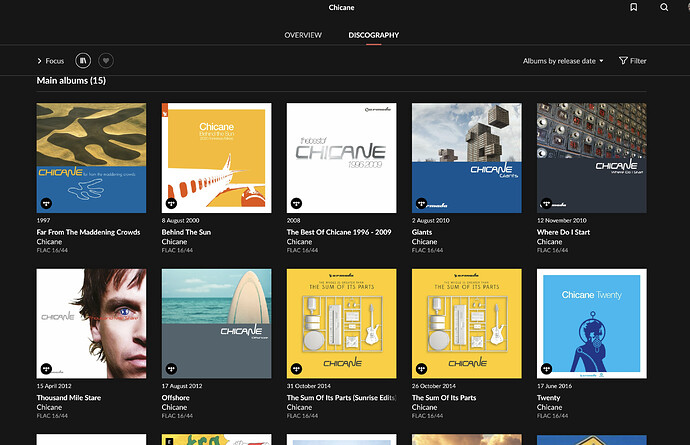This screenshot has width=690, height=445.
Task: Click the Behind The Sun title link
Action: [x=186, y=232]
